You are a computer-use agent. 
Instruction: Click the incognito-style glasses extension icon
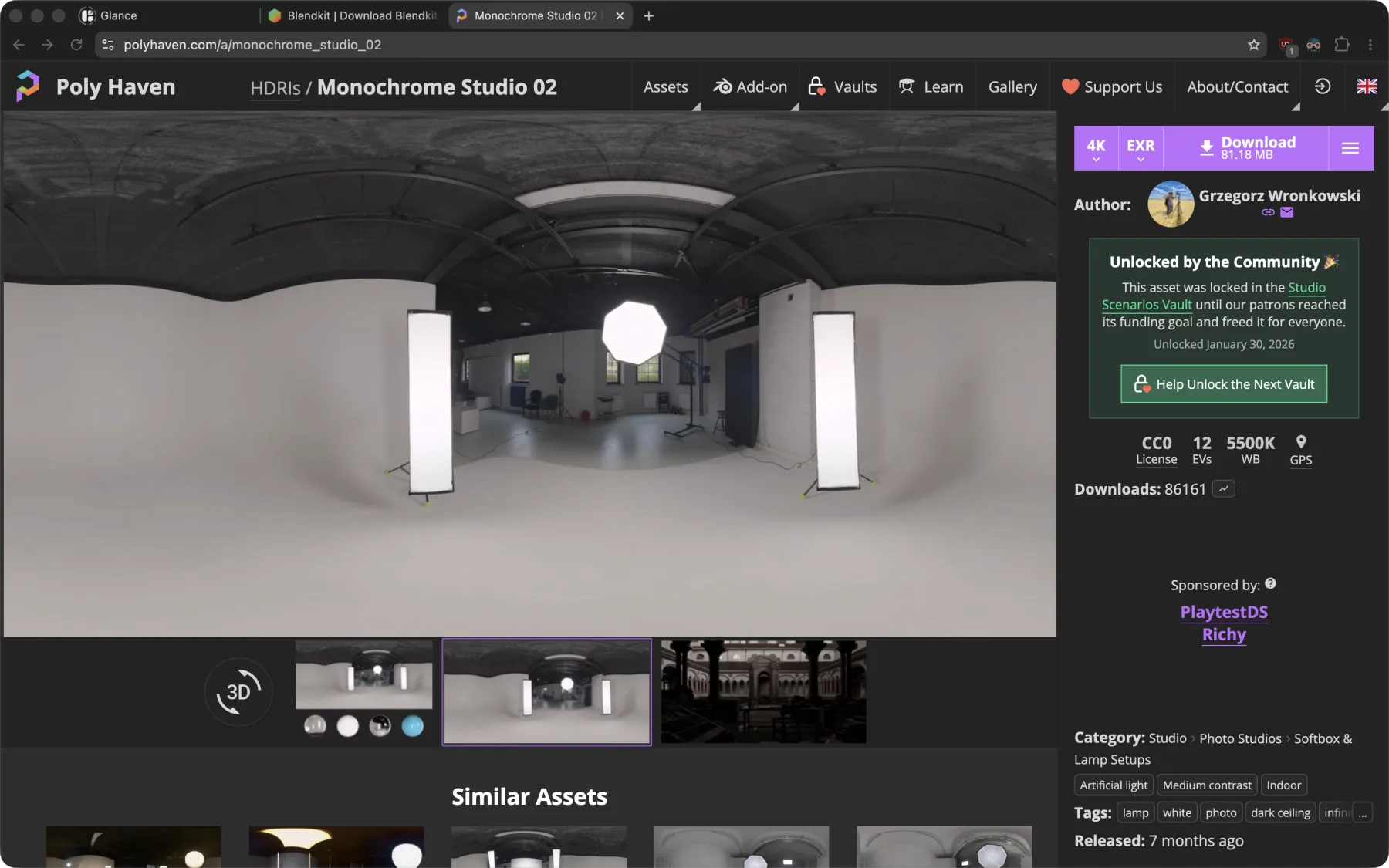[x=1313, y=45]
